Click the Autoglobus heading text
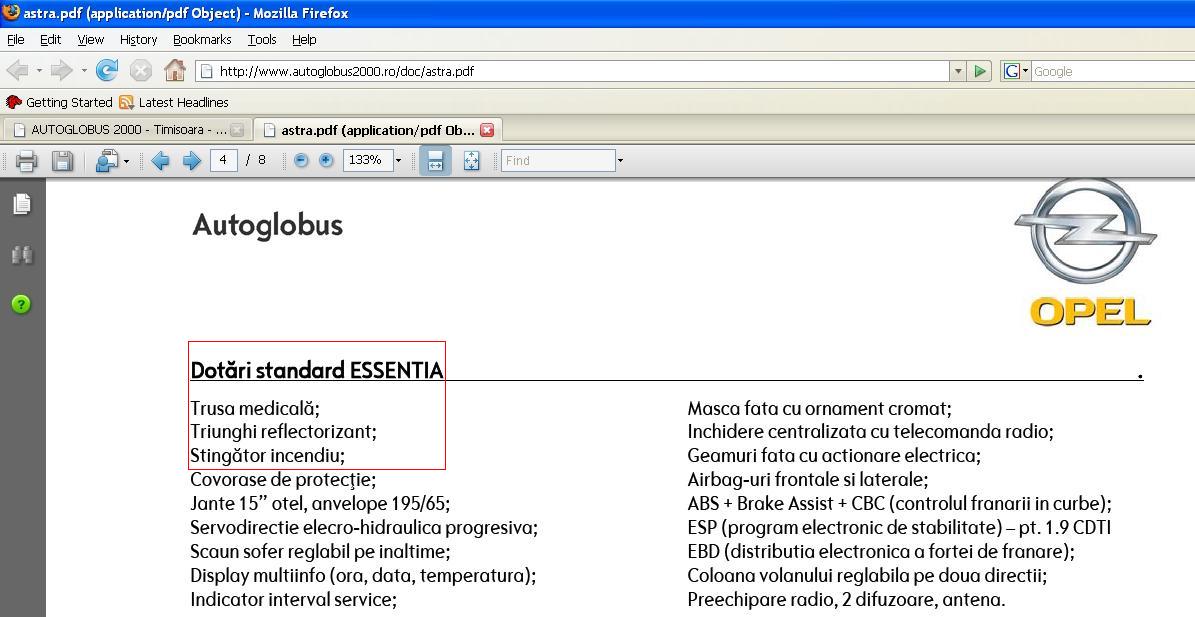The width and height of the screenshot is (1195, 617). click(268, 225)
